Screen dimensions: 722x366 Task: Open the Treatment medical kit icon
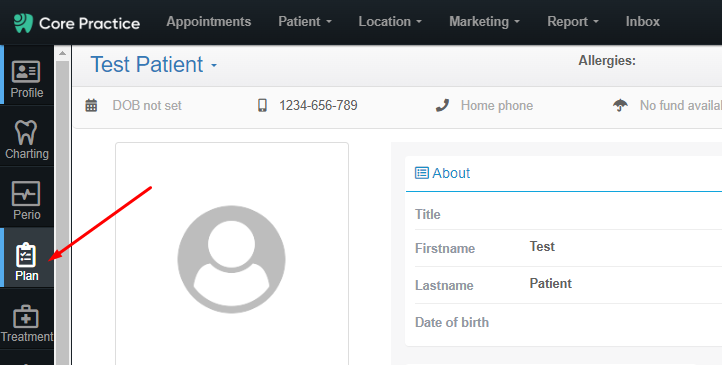[26, 316]
